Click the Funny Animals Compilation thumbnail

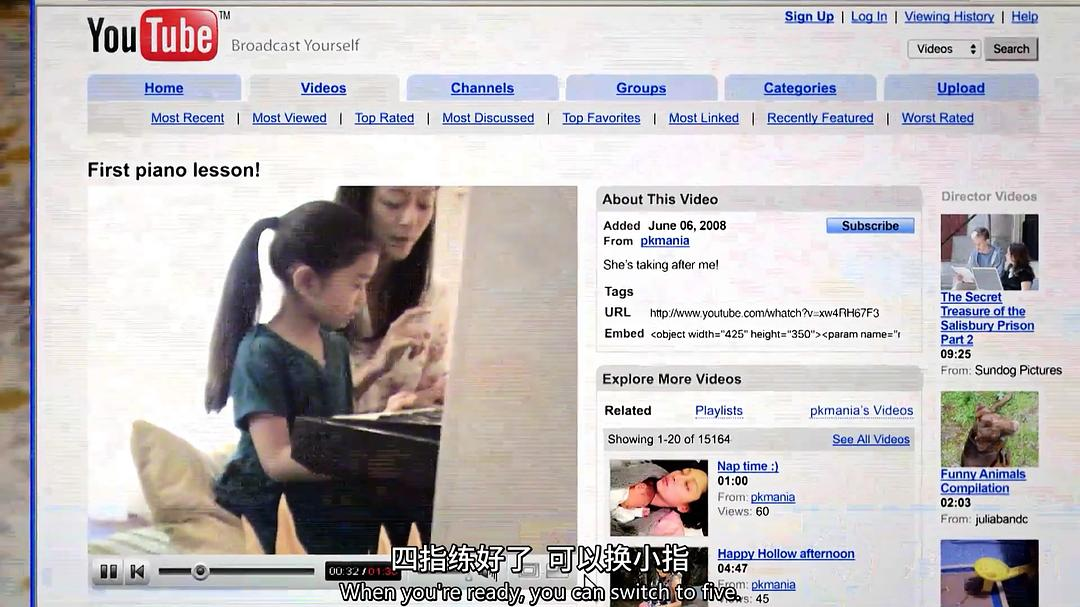[988, 428]
